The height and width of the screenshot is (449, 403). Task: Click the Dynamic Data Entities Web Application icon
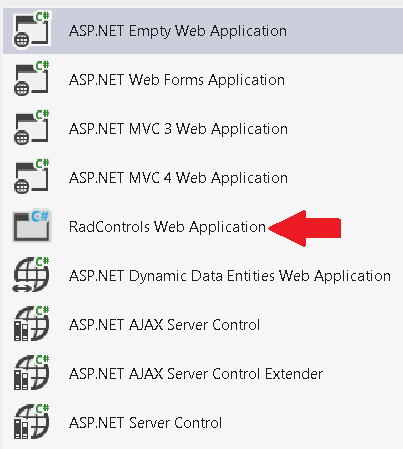[x=32, y=274]
